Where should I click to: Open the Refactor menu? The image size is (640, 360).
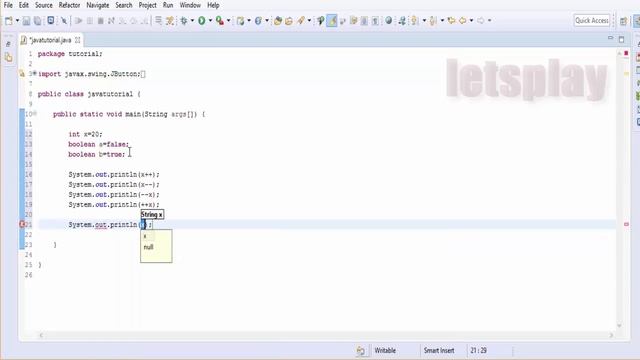point(69,5)
